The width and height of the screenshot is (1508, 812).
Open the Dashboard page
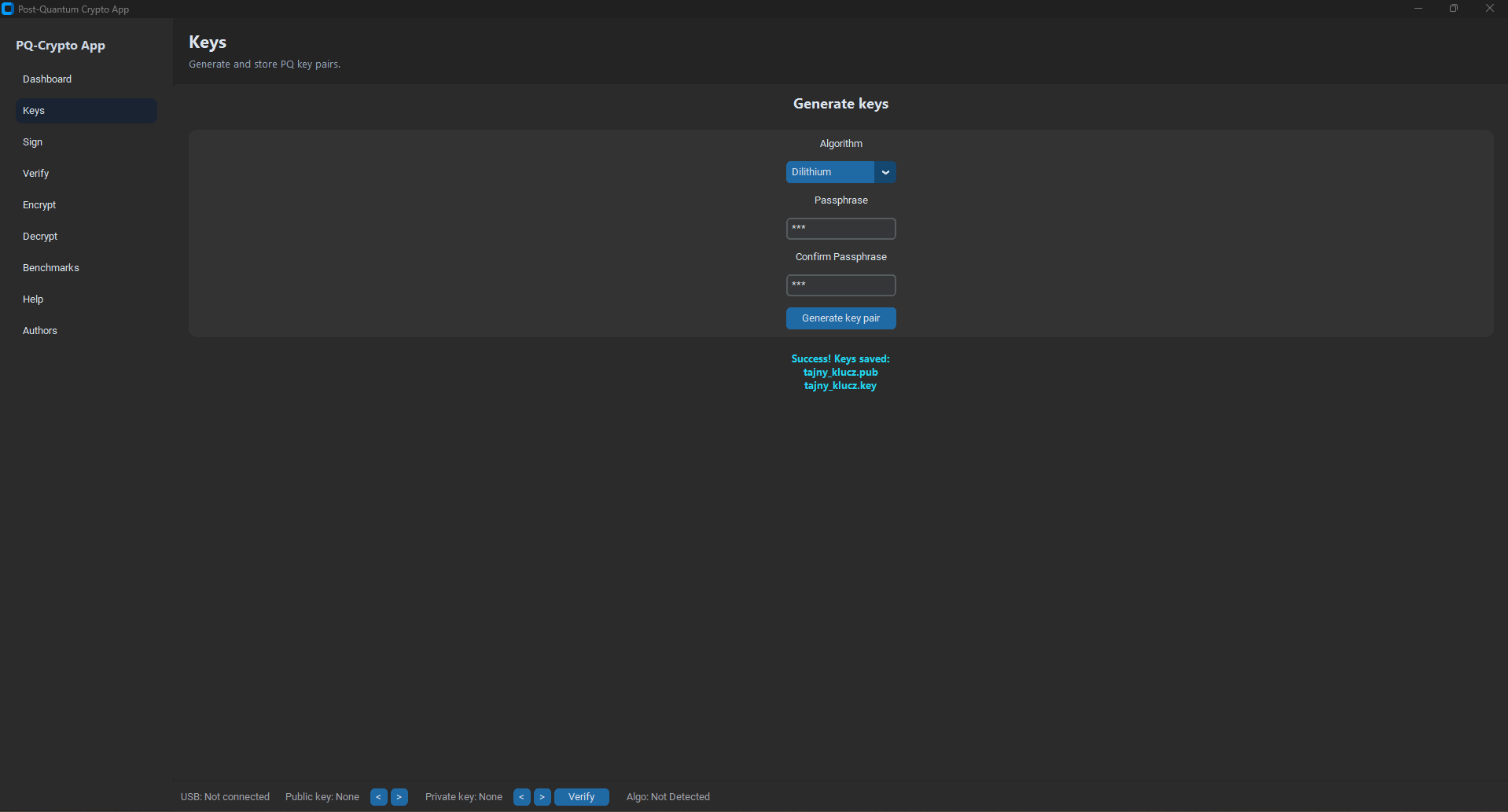pyautogui.click(x=47, y=79)
